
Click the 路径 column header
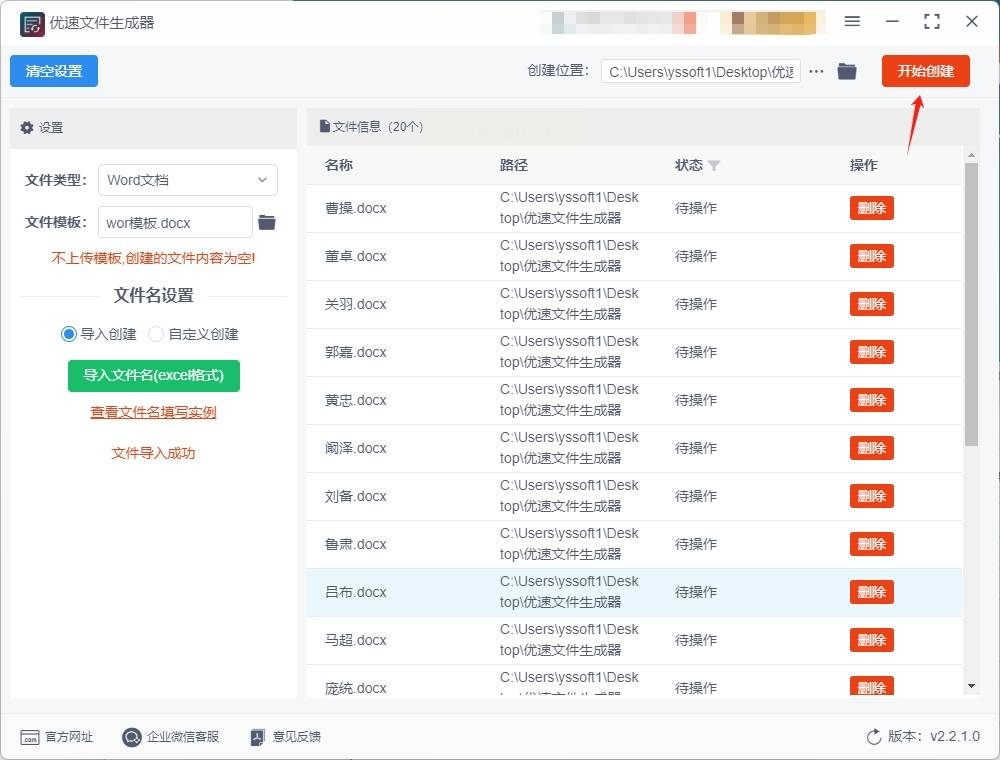click(x=513, y=165)
